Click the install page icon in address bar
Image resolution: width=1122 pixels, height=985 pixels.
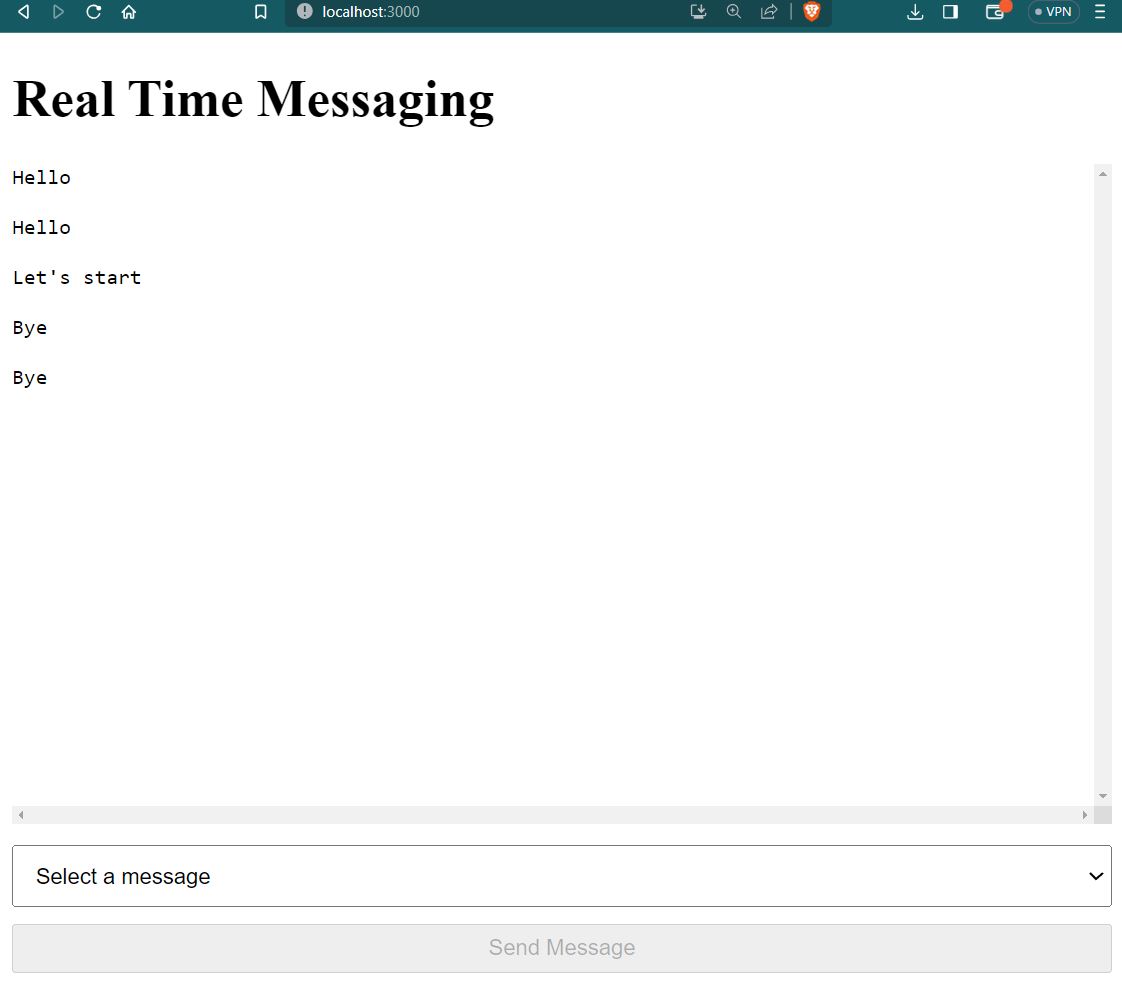click(698, 13)
